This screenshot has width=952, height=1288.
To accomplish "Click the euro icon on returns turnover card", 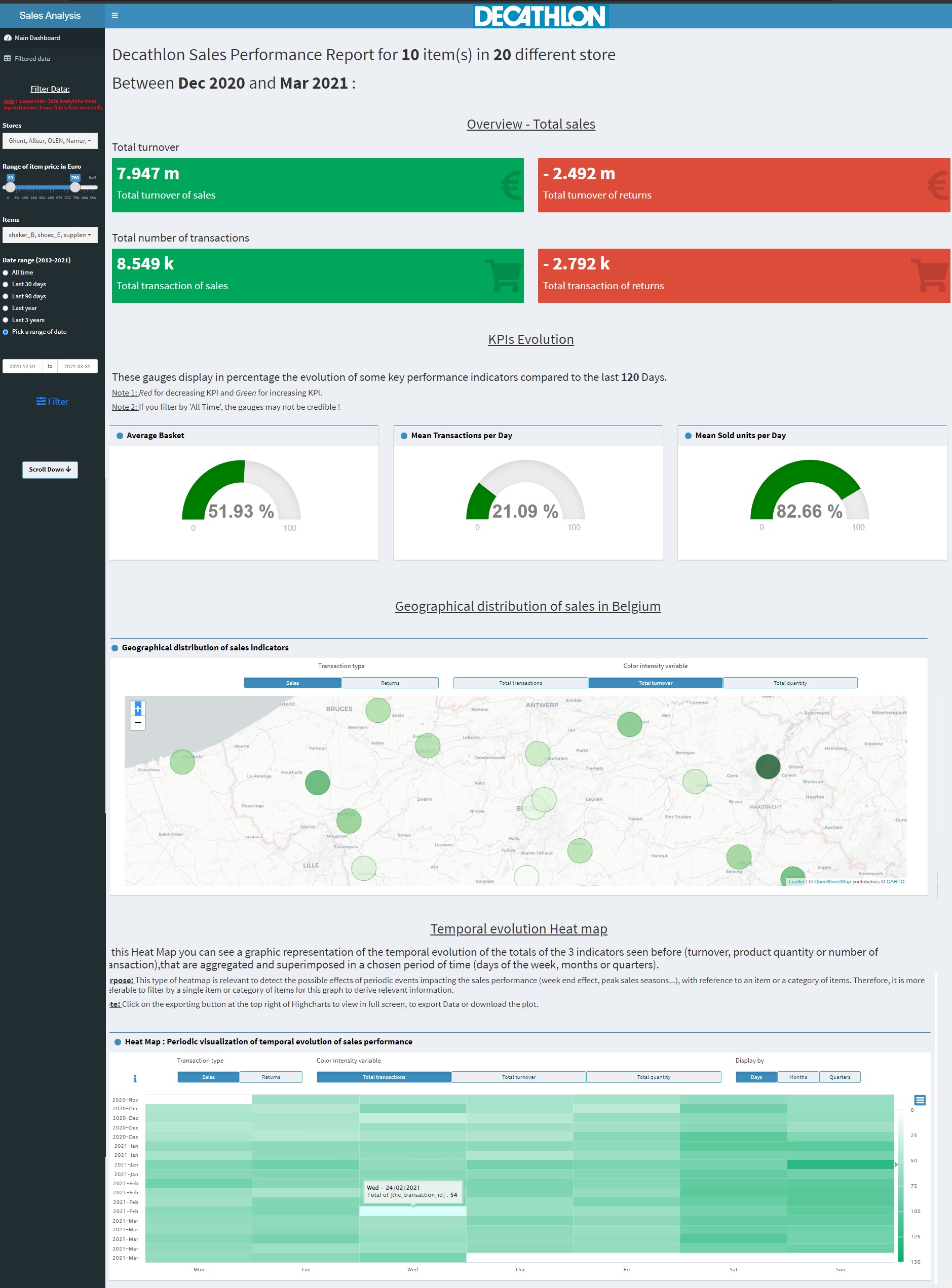I will (x=938, y=185).
